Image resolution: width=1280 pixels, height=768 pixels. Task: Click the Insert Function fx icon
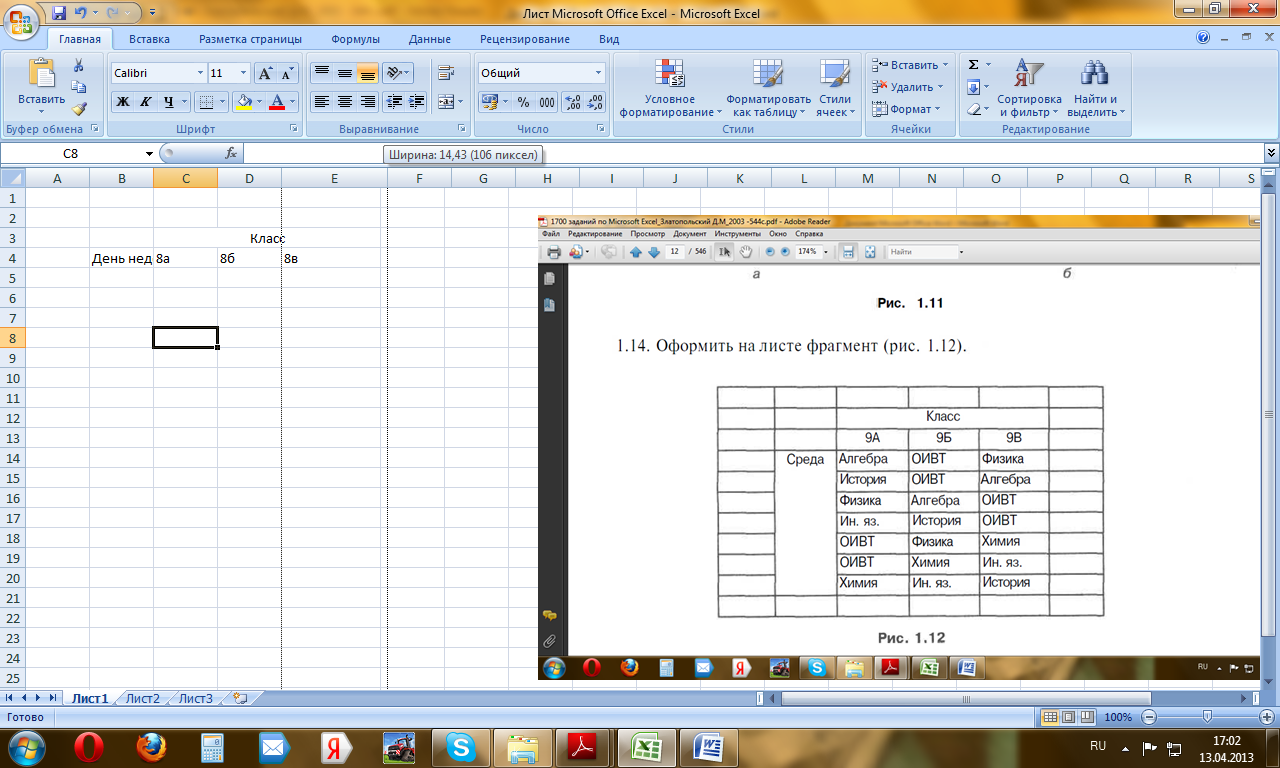click(231, 153)
